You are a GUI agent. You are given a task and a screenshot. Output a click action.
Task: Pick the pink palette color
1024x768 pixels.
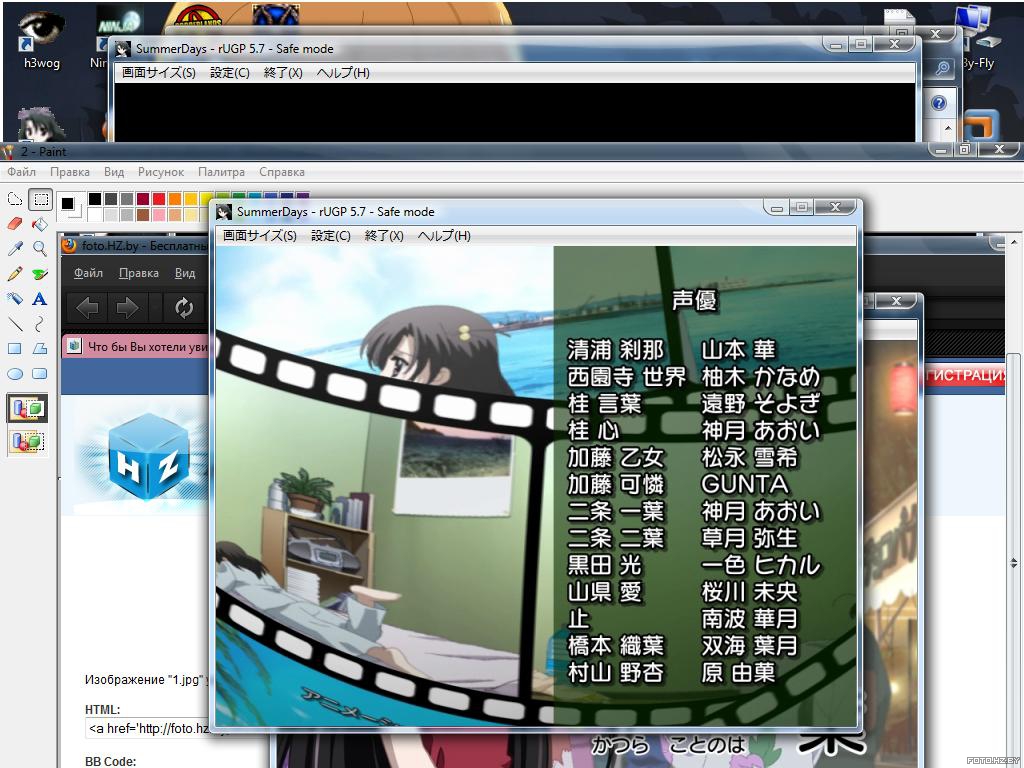point(159,214)
